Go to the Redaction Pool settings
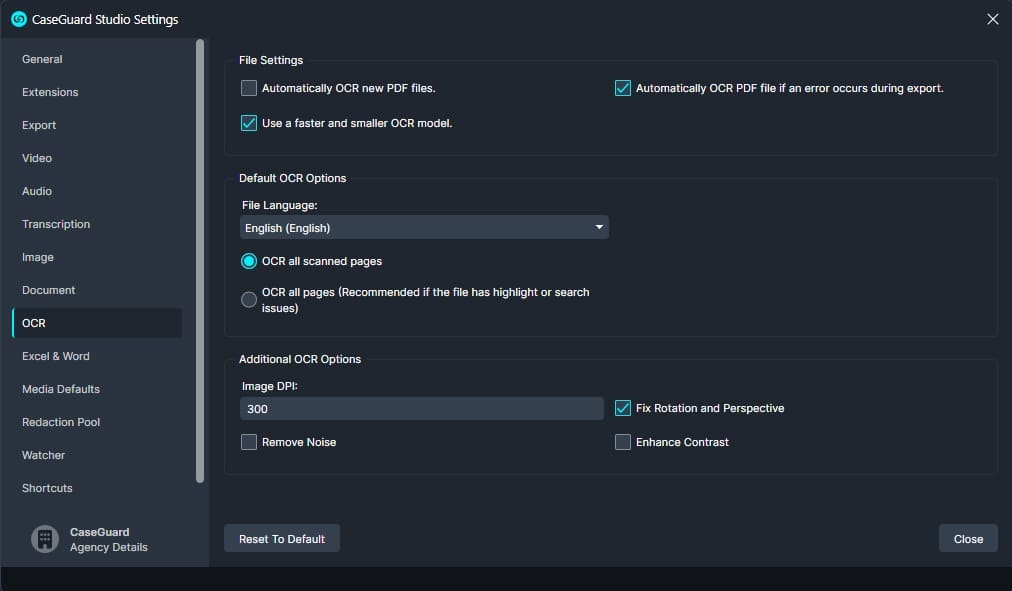The height and width of the screenshot is (591, 1012). click(61, 422)
